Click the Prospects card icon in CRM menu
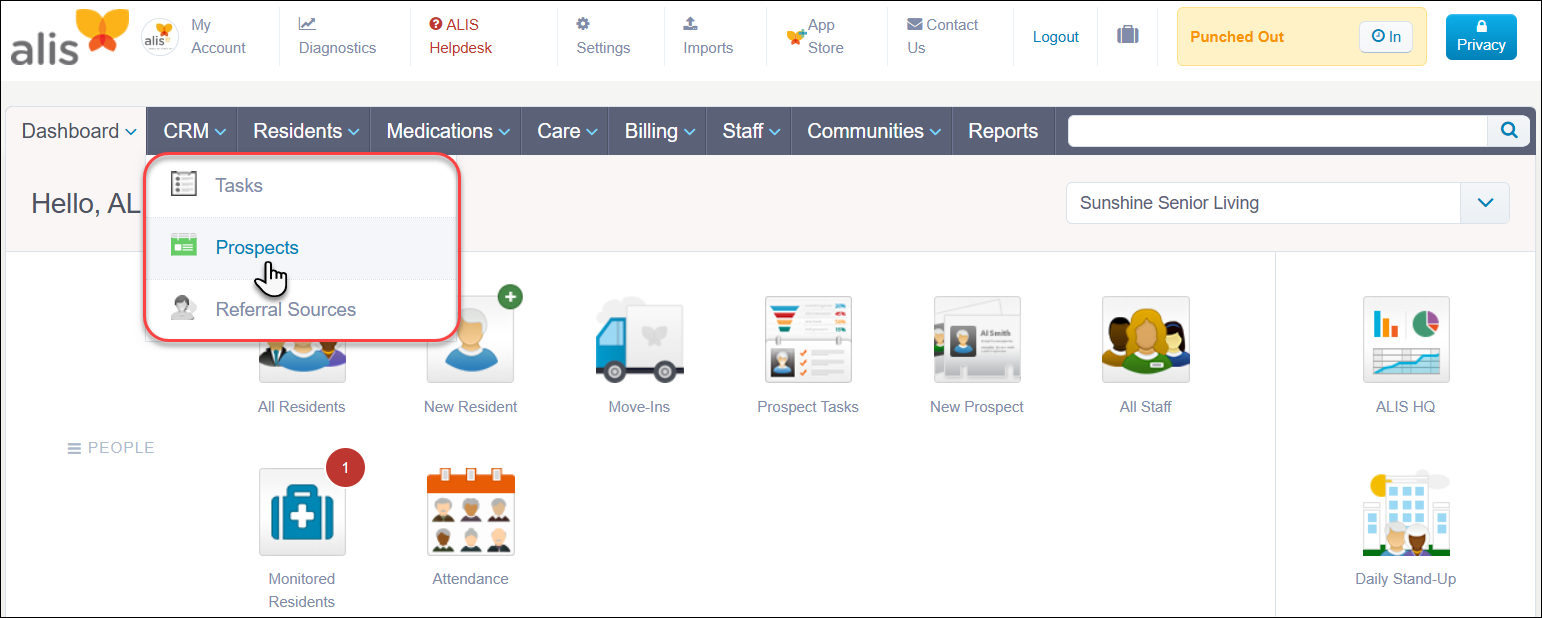Screen dimensions: 1542x618 tap(183, 247)
